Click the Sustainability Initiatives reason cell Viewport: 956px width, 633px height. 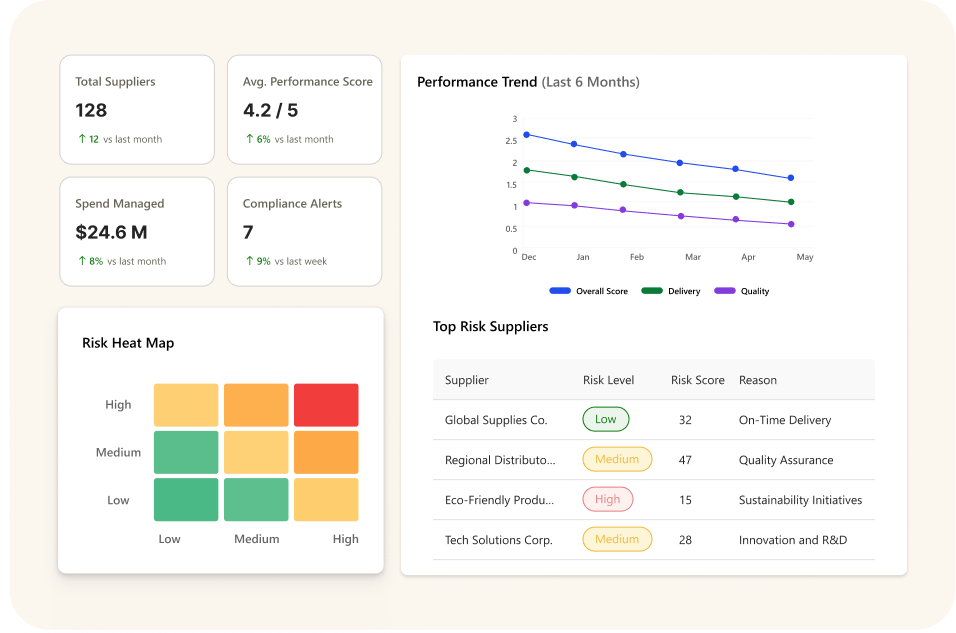tap(801, 500)
